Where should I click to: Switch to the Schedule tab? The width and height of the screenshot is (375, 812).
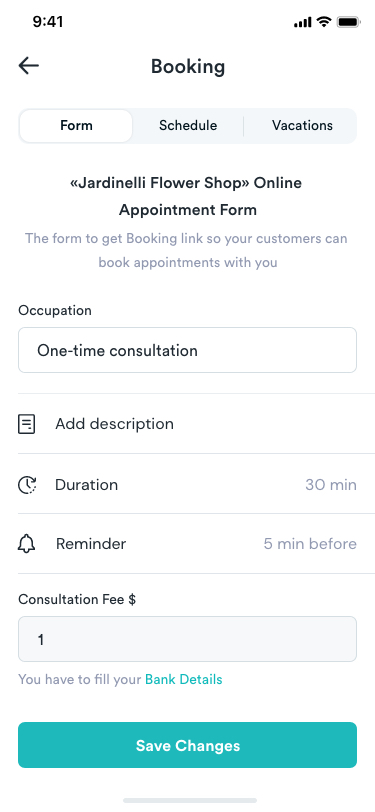point(188,126)
